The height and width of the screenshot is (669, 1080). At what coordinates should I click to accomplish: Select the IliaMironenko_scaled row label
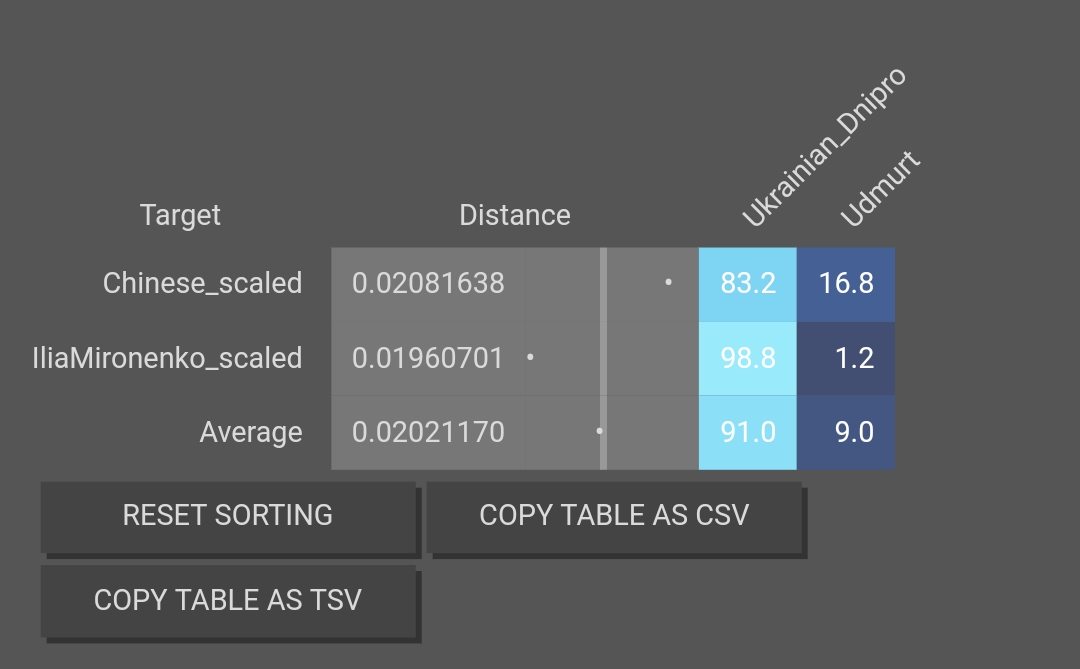(x=167, y=358)
